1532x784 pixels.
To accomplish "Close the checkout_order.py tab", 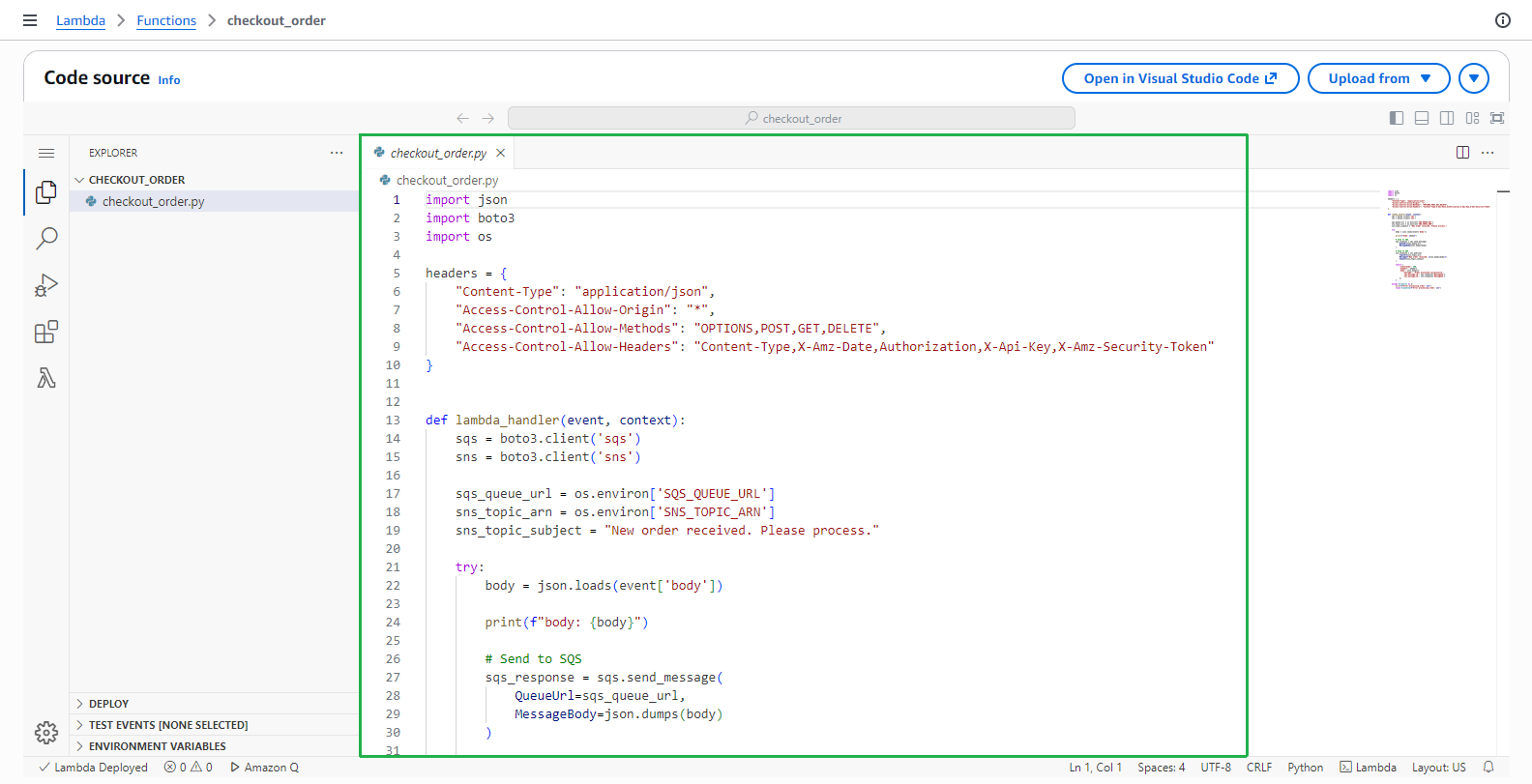I will pyautogui.click(x=500, y=153).
